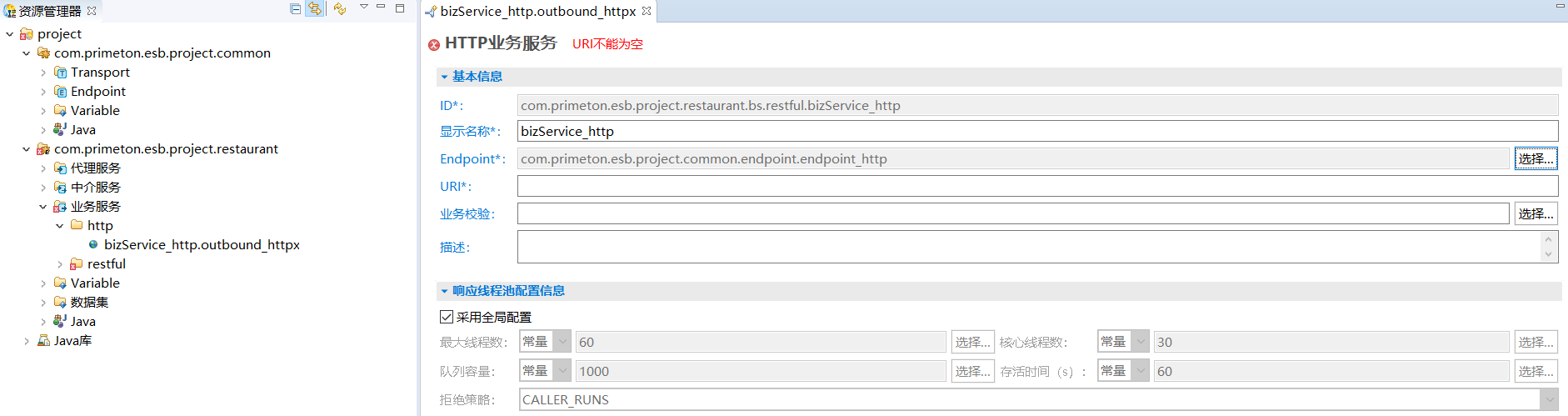Click 选择... button beside 业务校验 field

pyautogui.click(x=1536, y=214)
